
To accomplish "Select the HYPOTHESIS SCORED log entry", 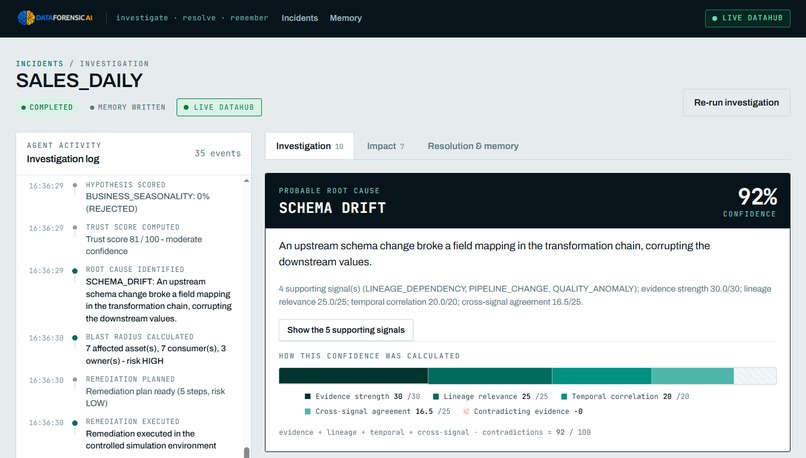I will coord(131,197).
